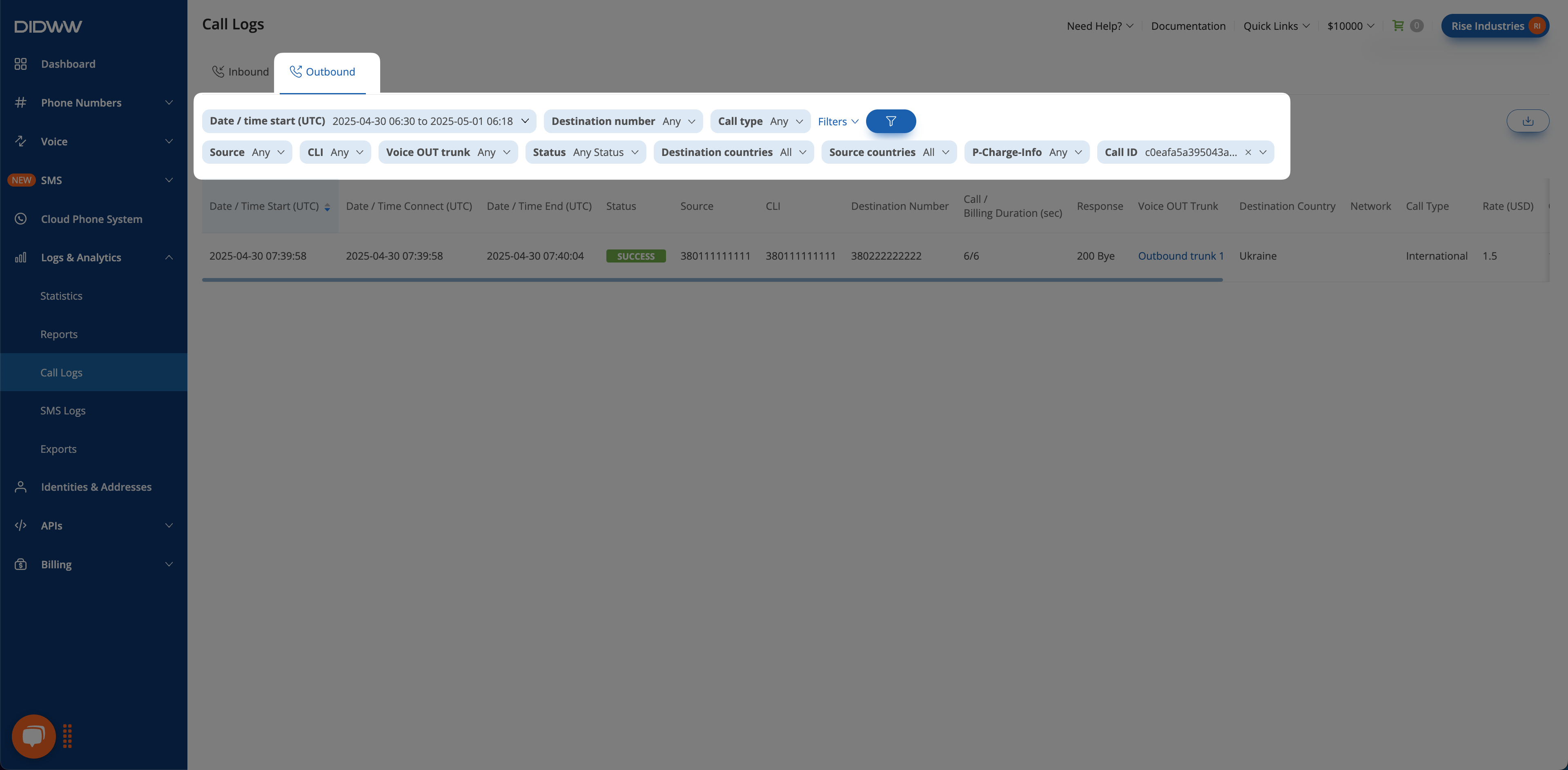Click the export download icon button
The image size is (1568, 770).
pyautogui.click(x=1528, y=121)
